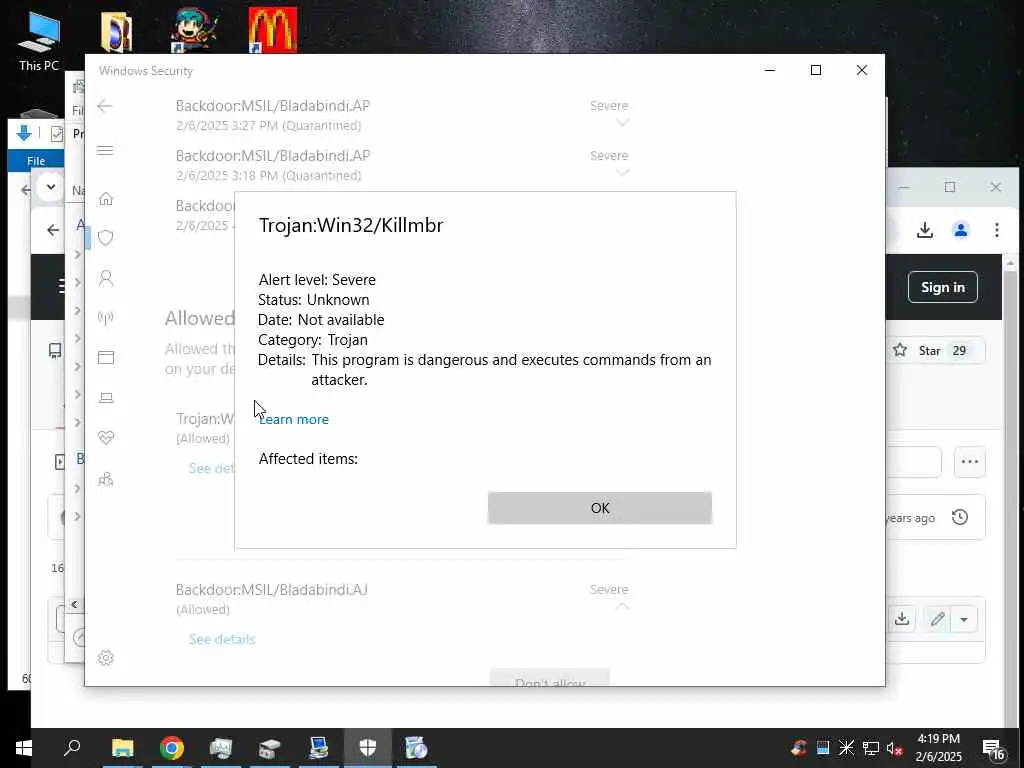This screenshot has width=1024, height=768.
Task: Open Virus & threat protection shield icon
Action: [x=106, y=238]
